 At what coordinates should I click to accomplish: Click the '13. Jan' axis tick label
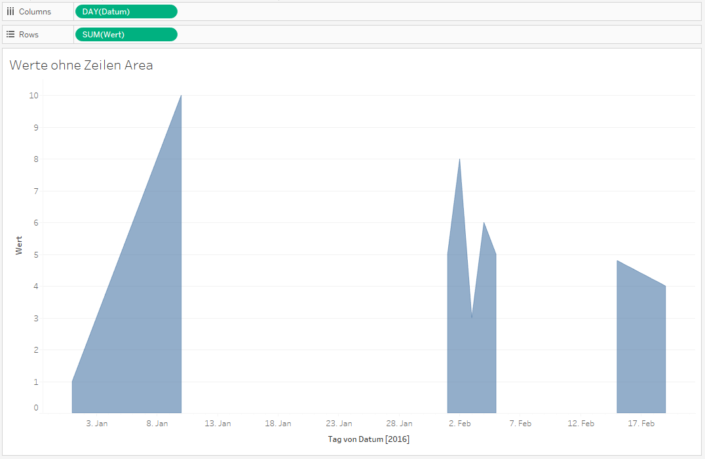pyautogui.click(x=218, y=423)
